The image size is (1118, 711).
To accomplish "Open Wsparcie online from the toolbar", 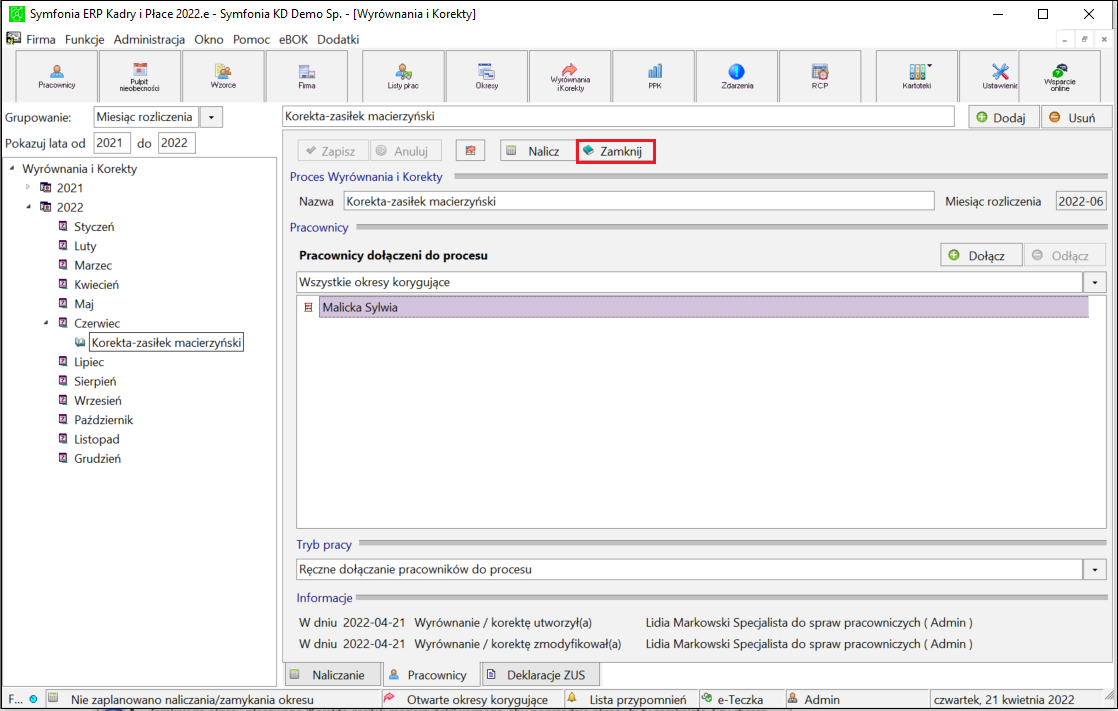I will coord(1060,76).
